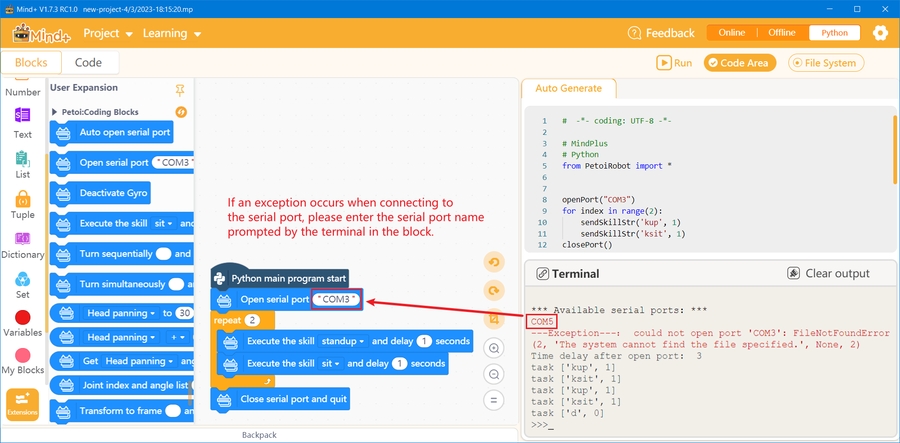Reset workspace zoom with equals icon
This screenshot has height=443, width=900.
[x=493, y=400]
